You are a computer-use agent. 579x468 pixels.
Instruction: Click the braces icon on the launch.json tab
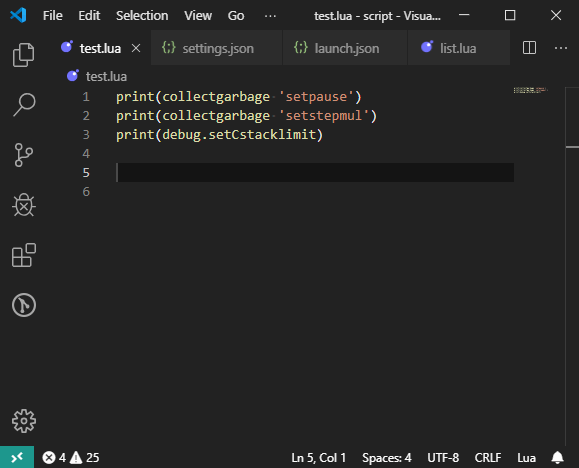301,47
